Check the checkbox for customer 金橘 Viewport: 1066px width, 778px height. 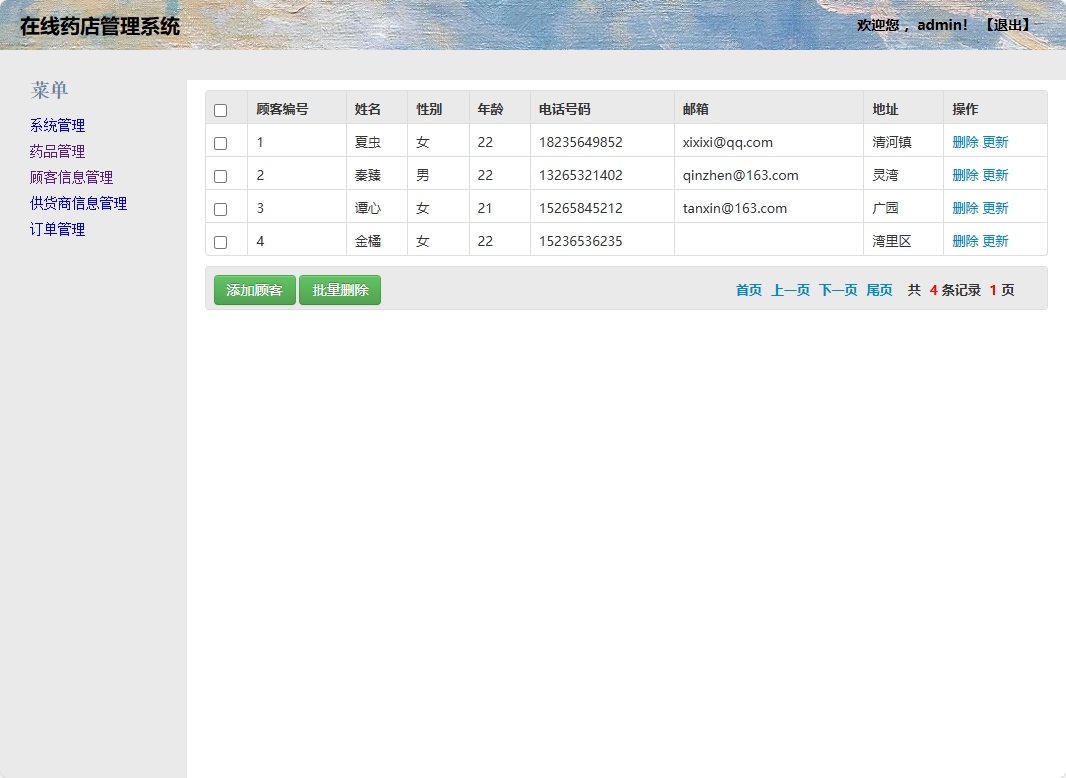(x=221, y=240)
